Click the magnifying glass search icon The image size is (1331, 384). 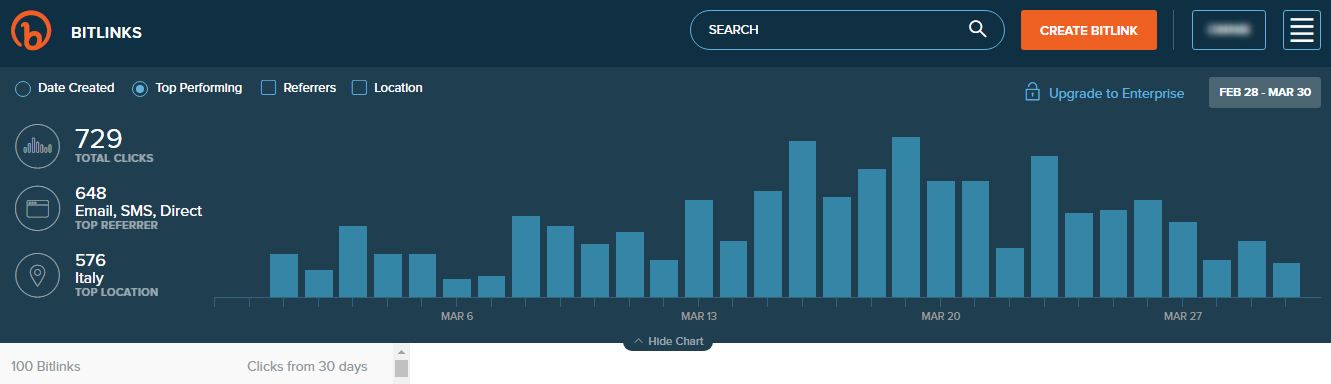978,29
